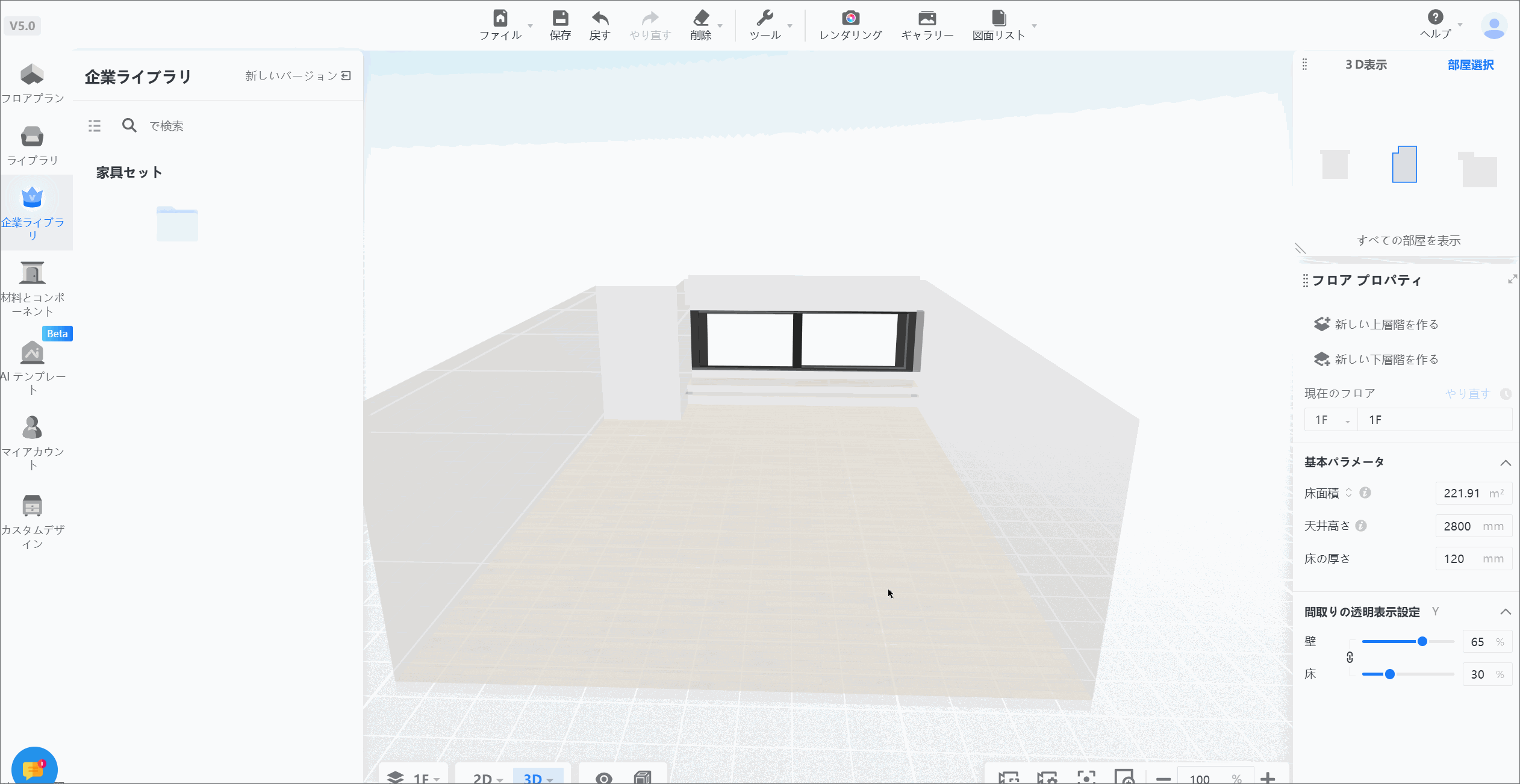Click the 天井高さ info icon
This screenshot has height=784, width=1520.
pyautogui.click(x=1361, y=526)
